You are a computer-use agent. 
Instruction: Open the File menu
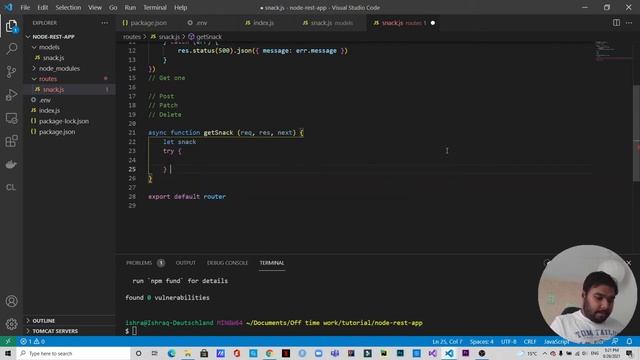pos(25,7)
